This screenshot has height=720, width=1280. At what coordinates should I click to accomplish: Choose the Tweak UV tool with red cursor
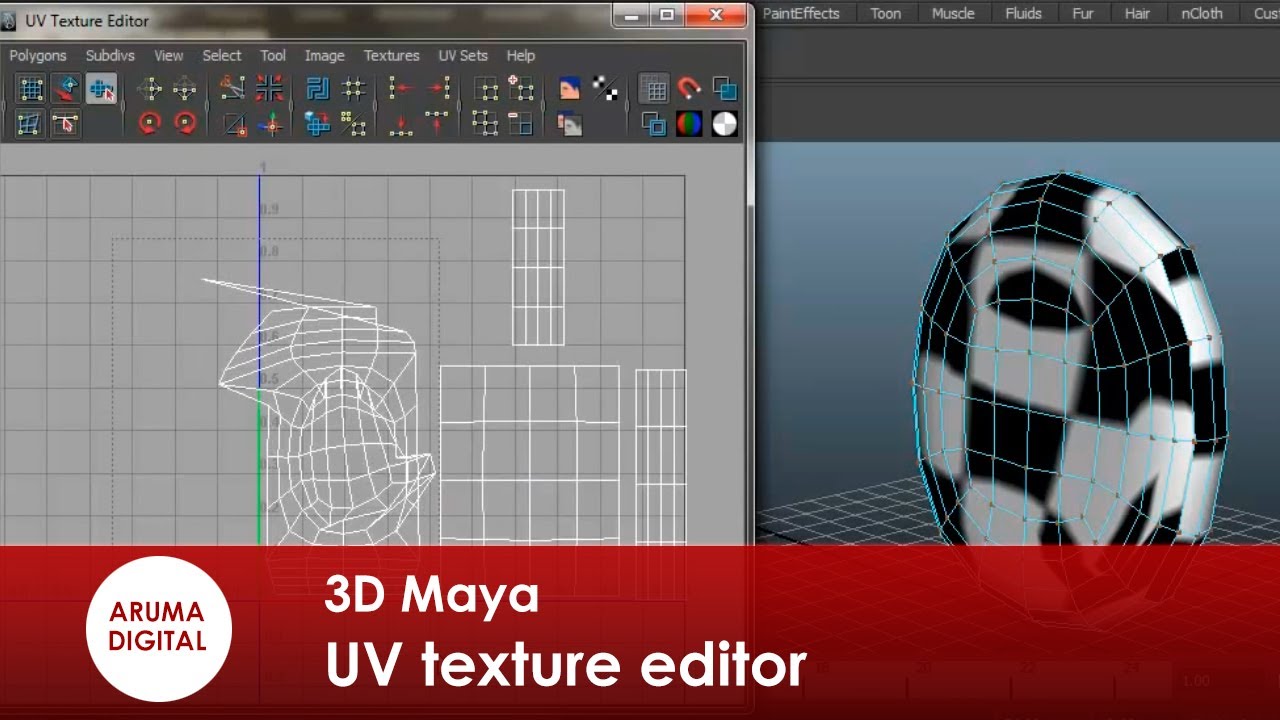(66, 124)
